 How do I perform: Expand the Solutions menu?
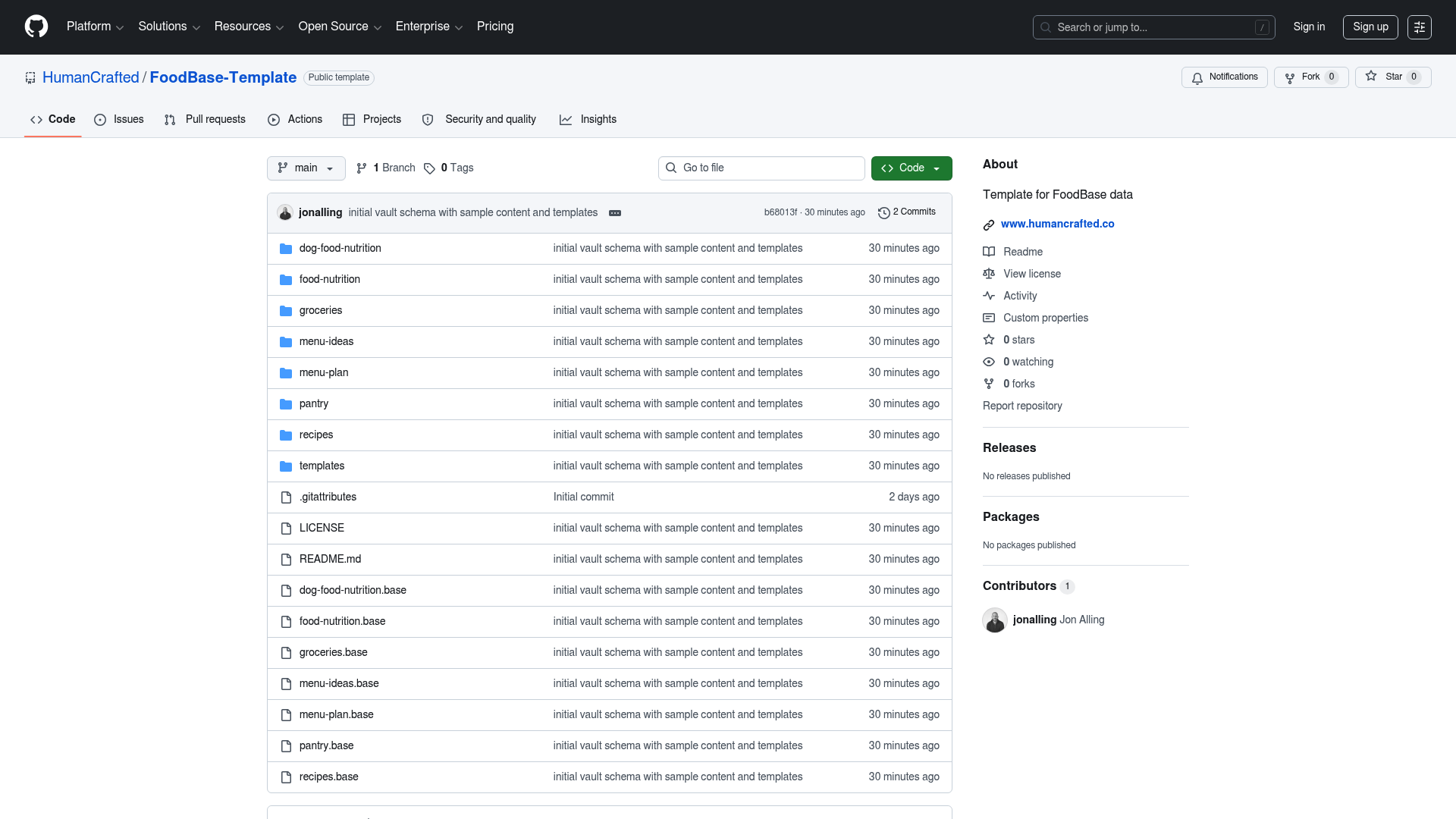click(169, 27)
